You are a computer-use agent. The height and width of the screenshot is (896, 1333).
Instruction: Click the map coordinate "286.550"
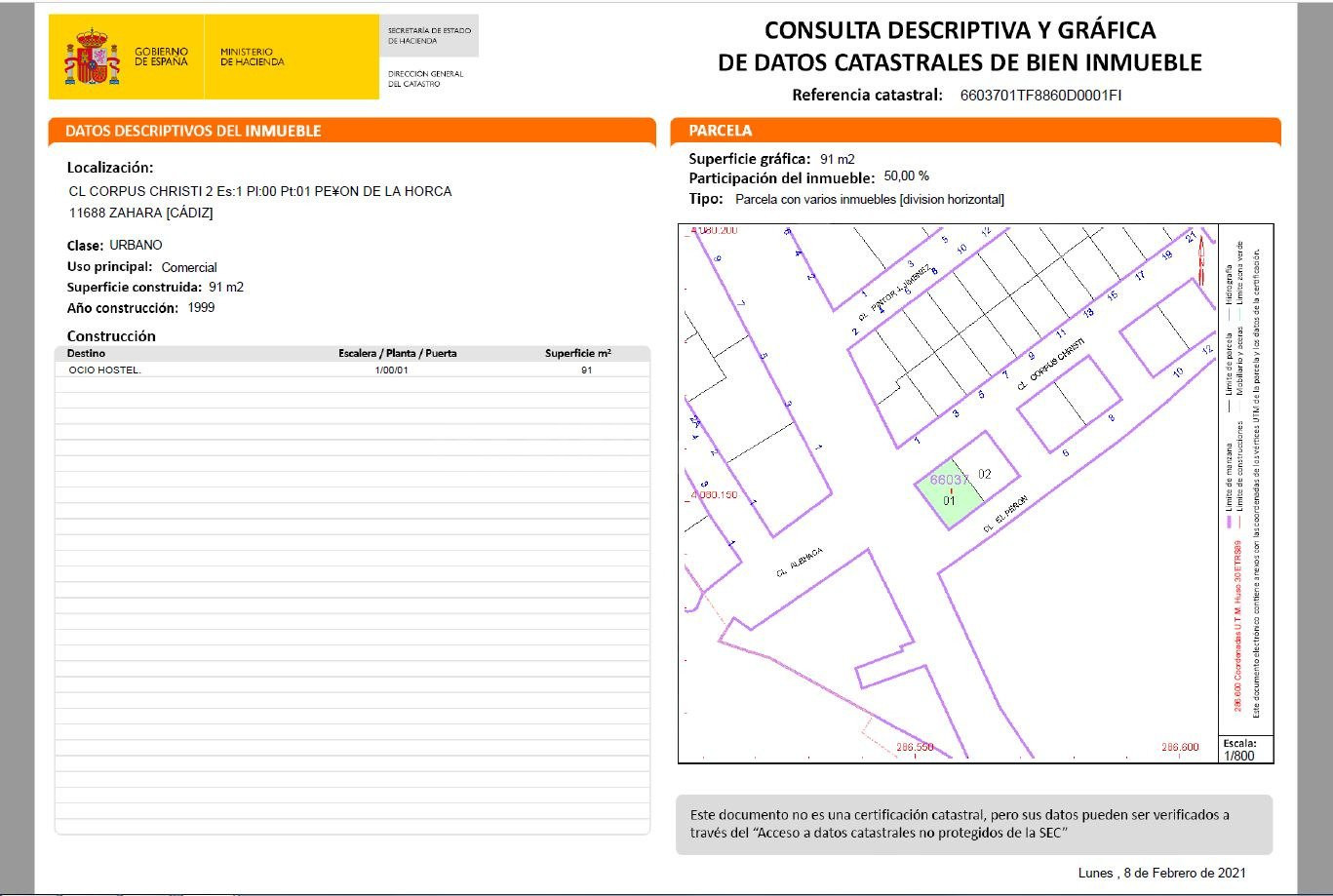click(915, 748)
